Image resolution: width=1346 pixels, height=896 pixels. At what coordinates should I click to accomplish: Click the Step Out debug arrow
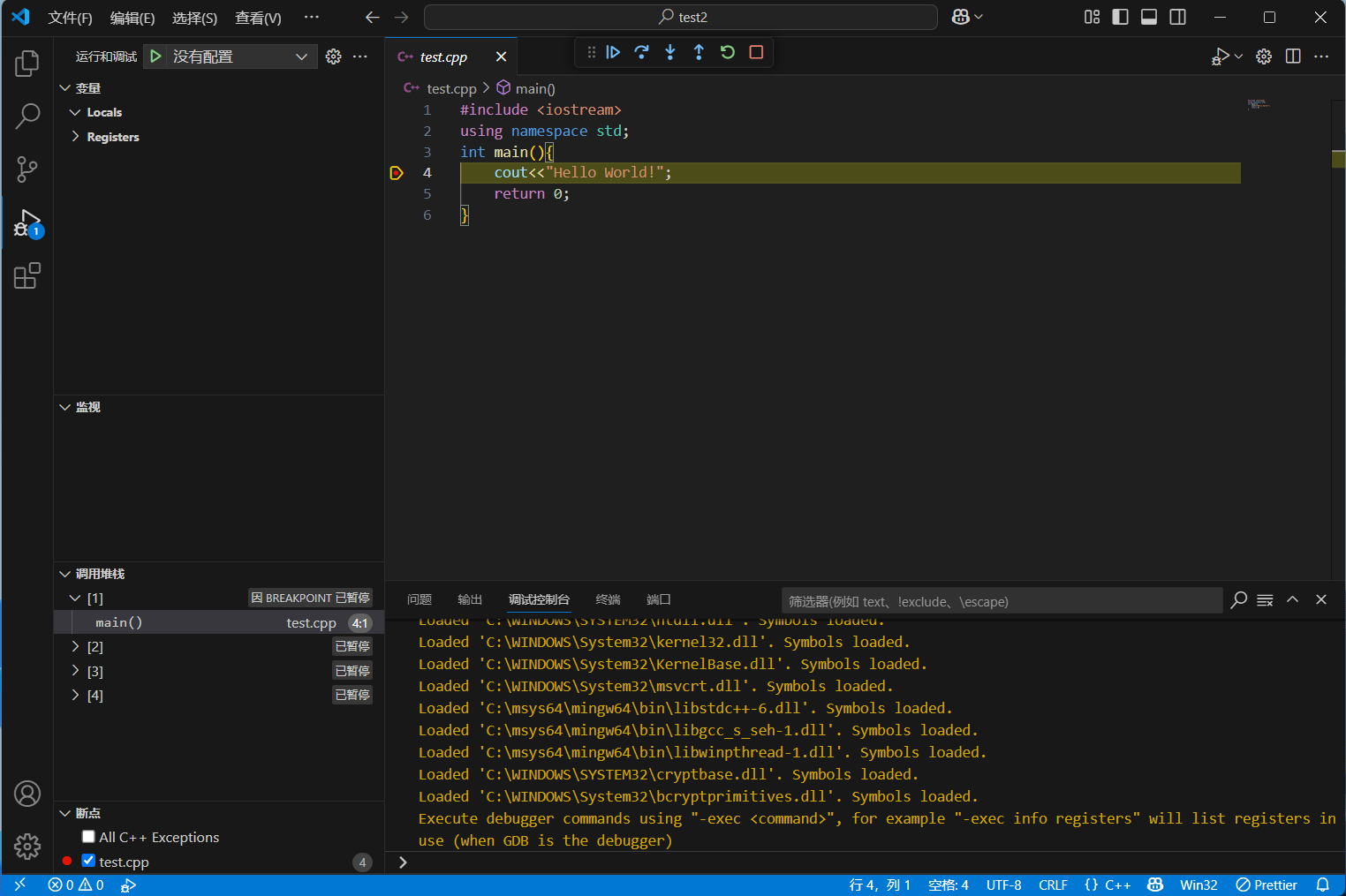(x=699, y=53)
